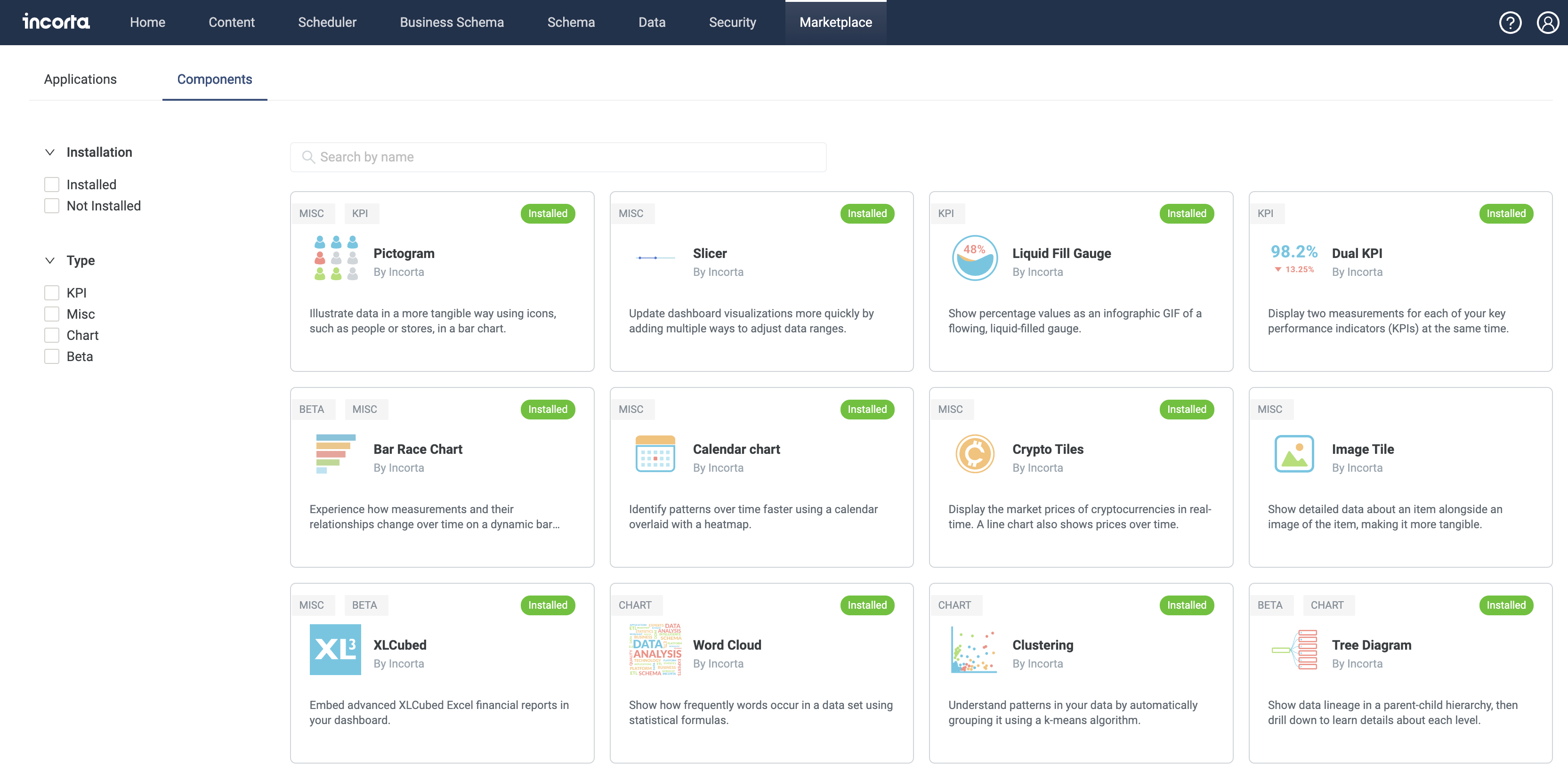Click the Calendar chart icon
The width and height of the screenshot is (1568, 773).
pos(655,454)
